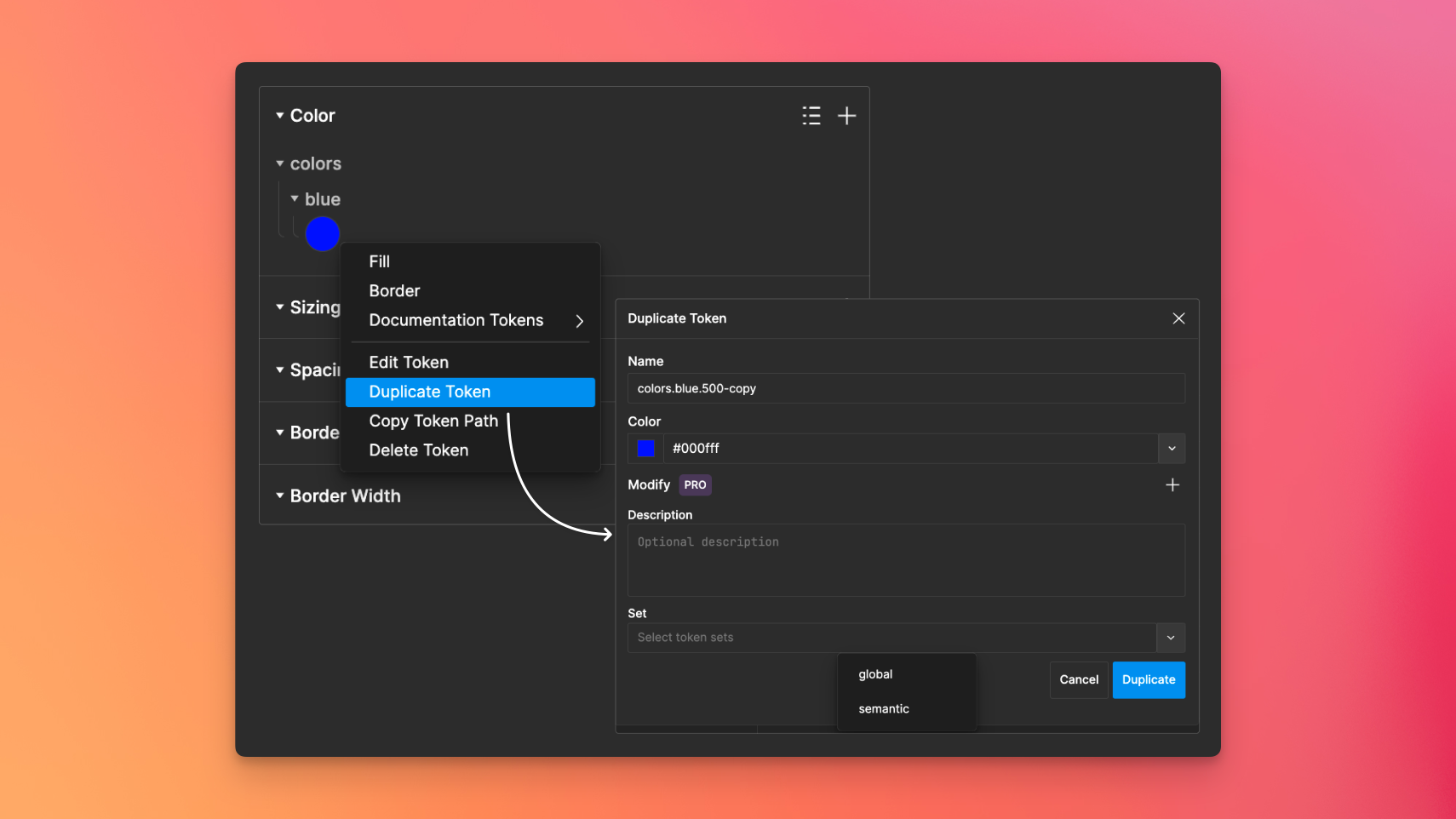The image size is (1456, 819).
Task: Open the Color value dropdown arrow
Action: (1172, 449)
